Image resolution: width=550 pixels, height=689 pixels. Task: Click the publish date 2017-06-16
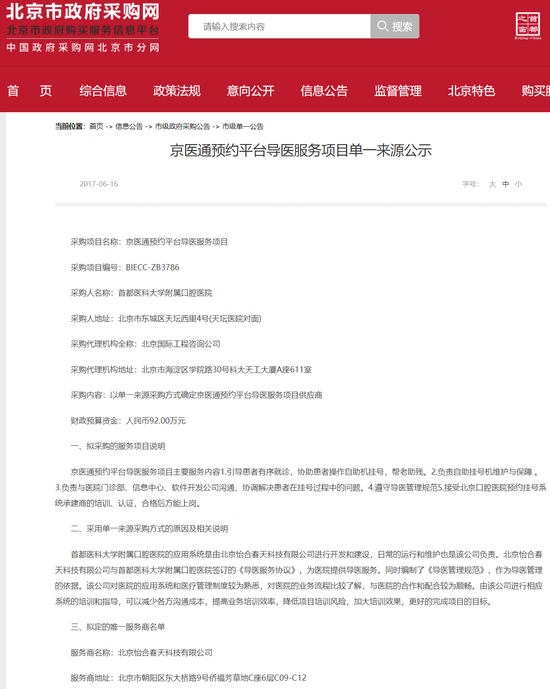click(99, 184)
